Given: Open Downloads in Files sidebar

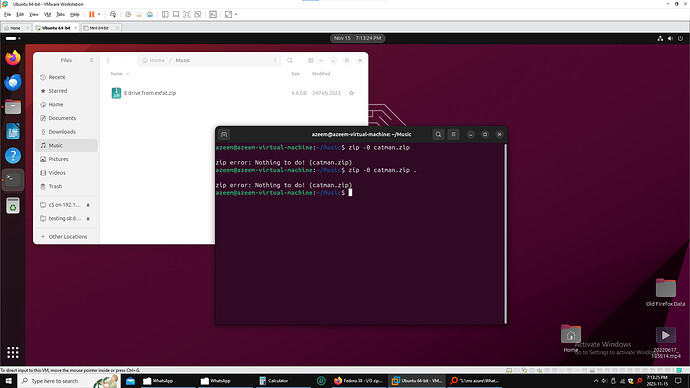Looking at the screenshot, I should click(x=66, y=132).
